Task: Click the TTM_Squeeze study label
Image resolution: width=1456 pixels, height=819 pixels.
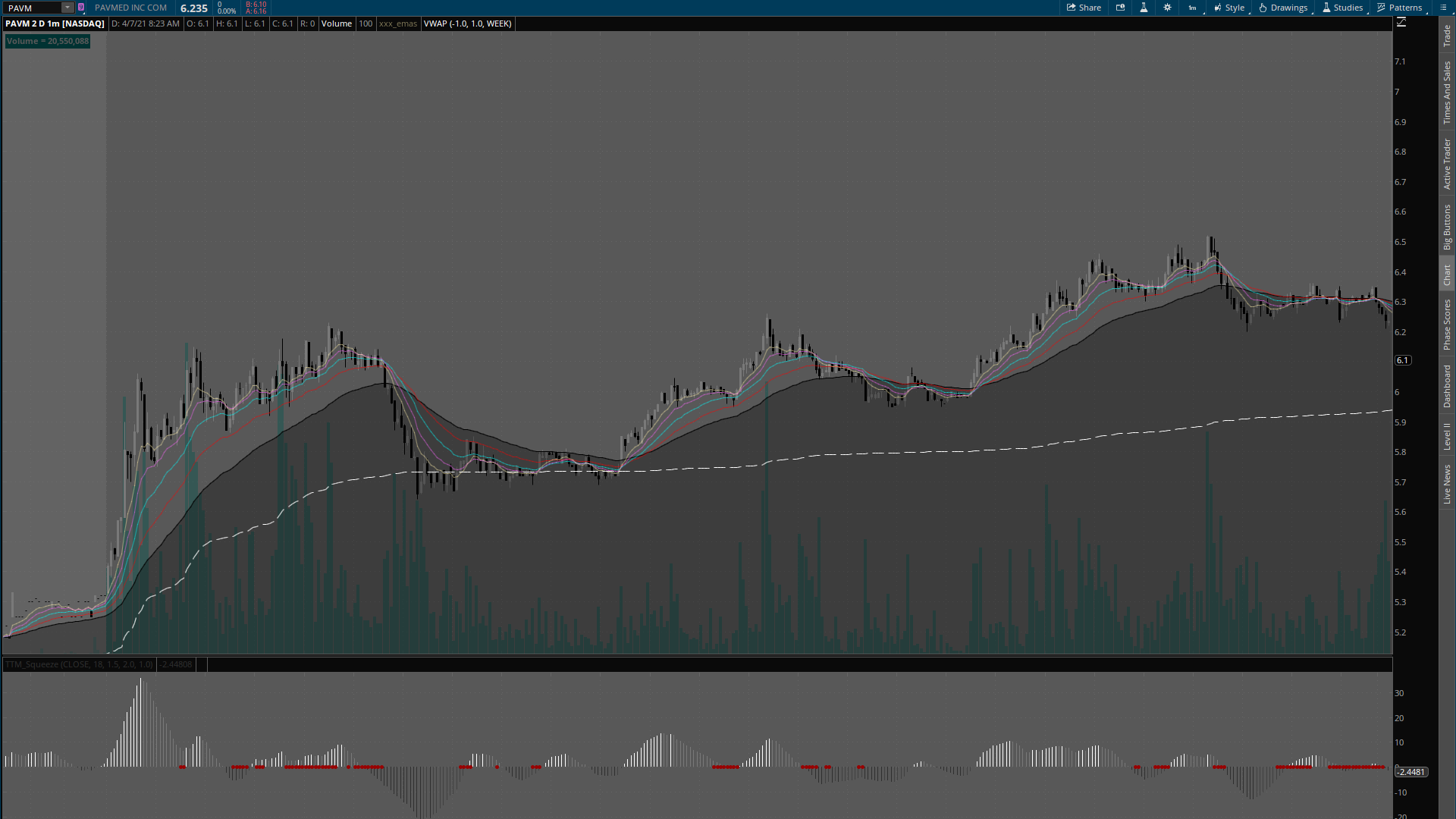Action: pos(79,664)
